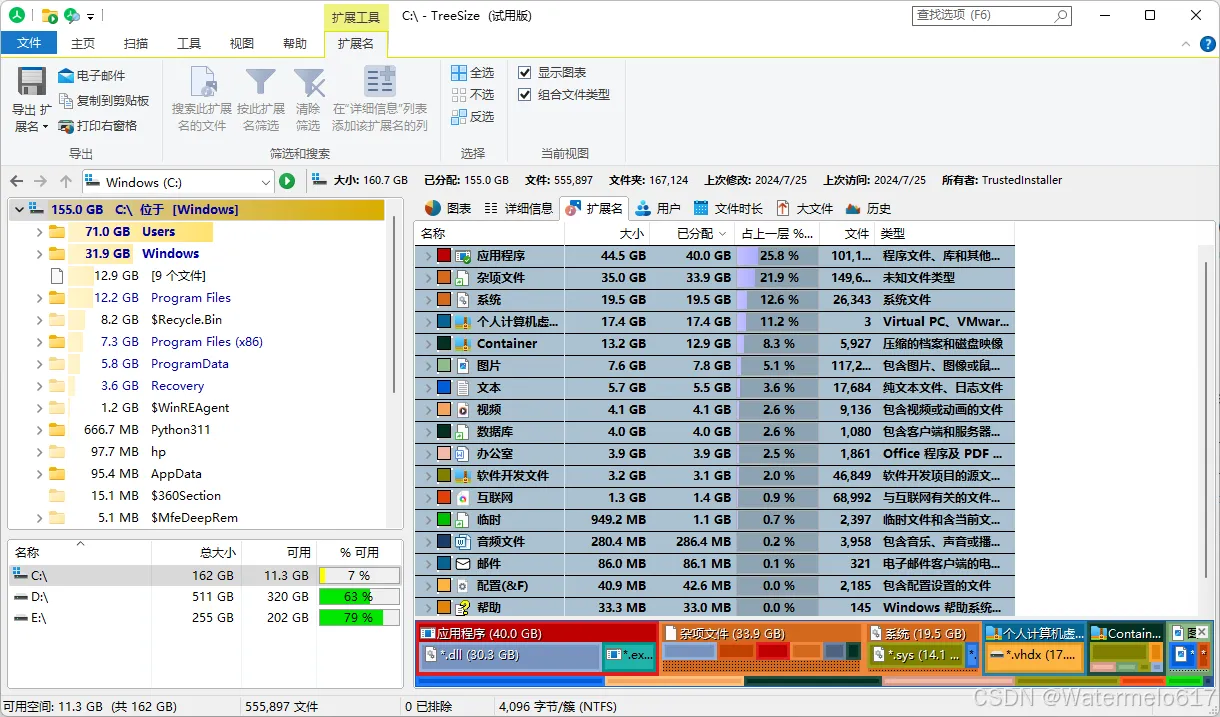The image size is (1220, 717).
Task: Switch to the 扫描 ribbon tab
Action: [x=136, y=44]
